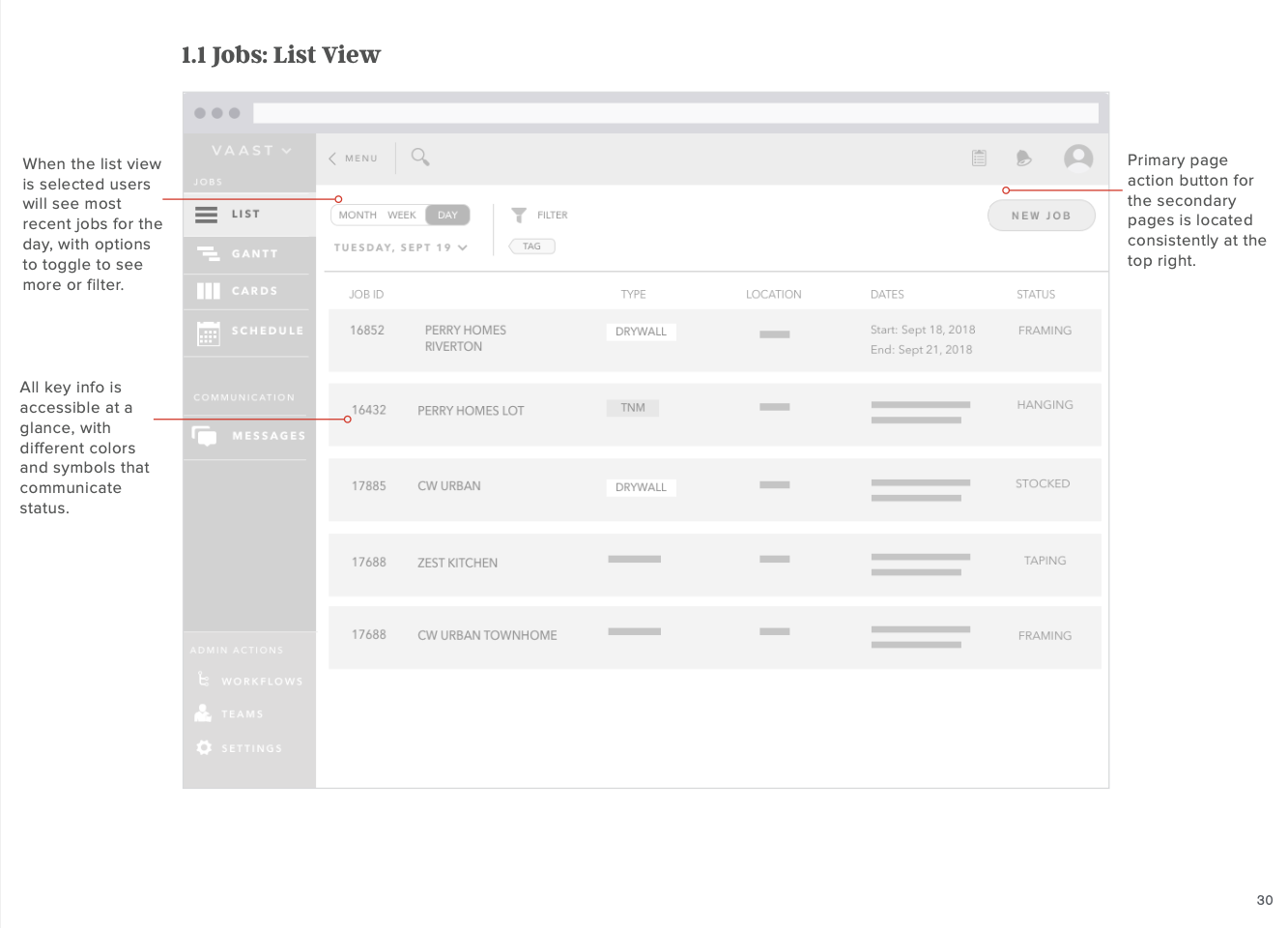Click the Status column header

(1036, 294)
